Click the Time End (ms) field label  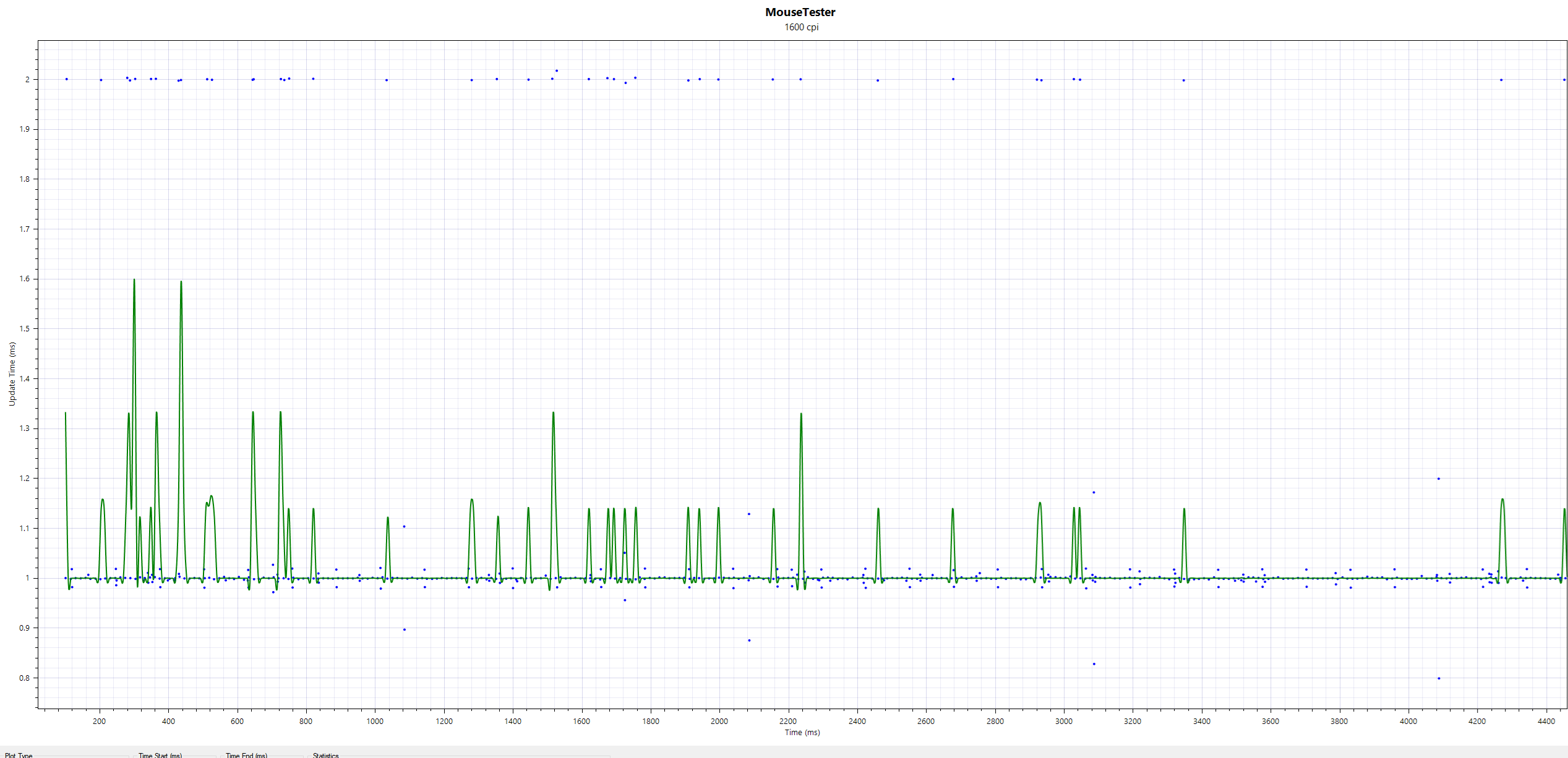[246, 755]
